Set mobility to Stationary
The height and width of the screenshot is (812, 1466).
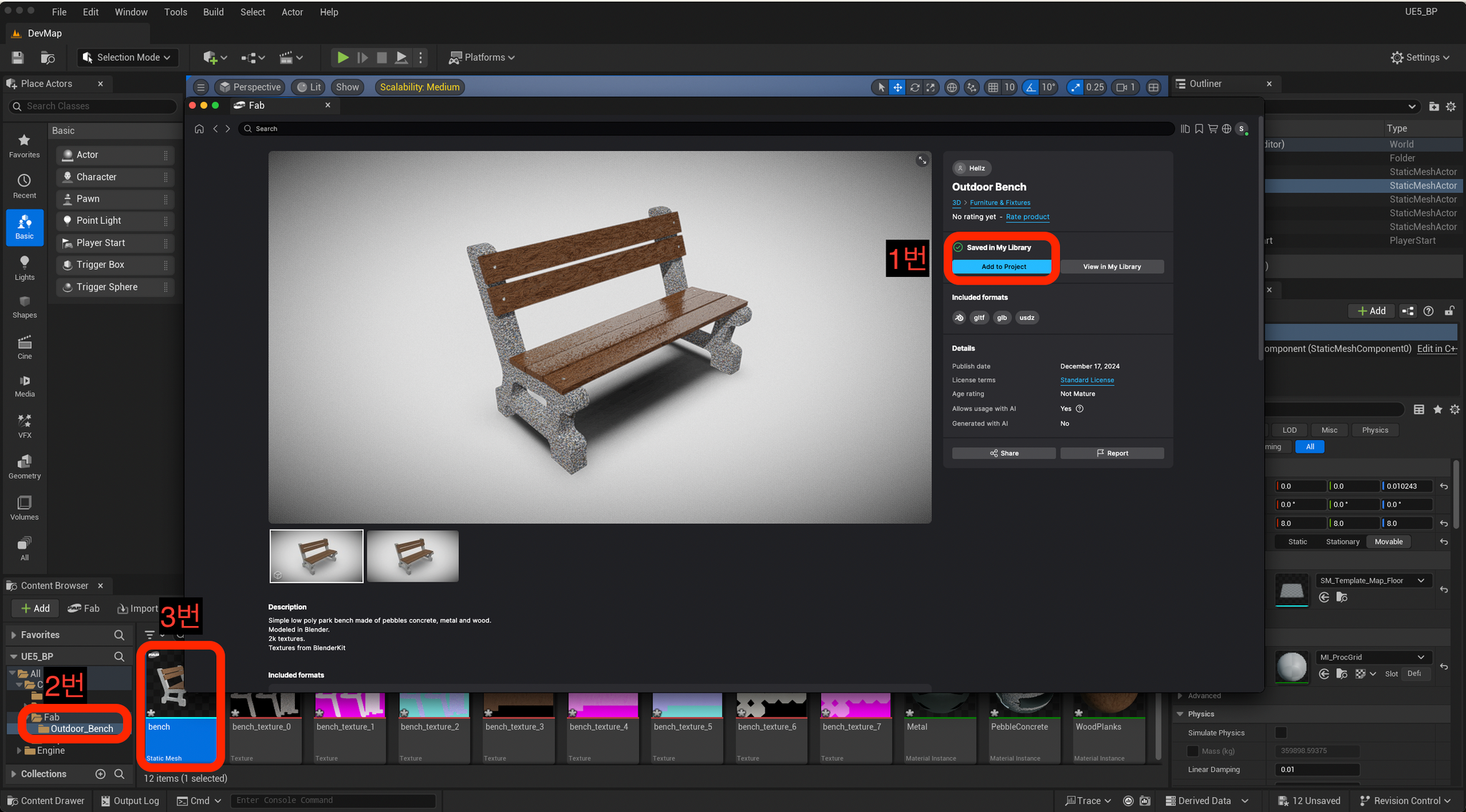1342,542
